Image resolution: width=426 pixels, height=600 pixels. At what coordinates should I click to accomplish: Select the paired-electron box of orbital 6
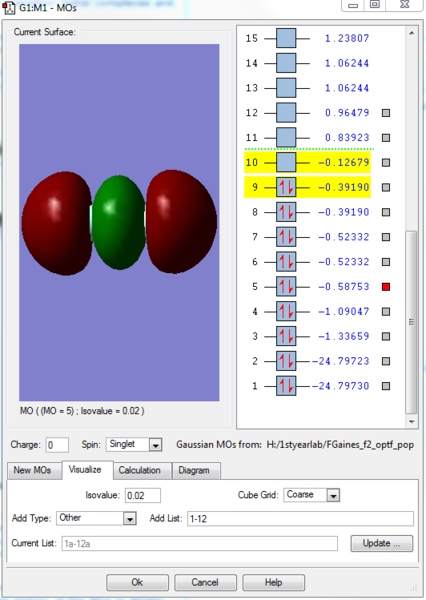tap(286, 262)
